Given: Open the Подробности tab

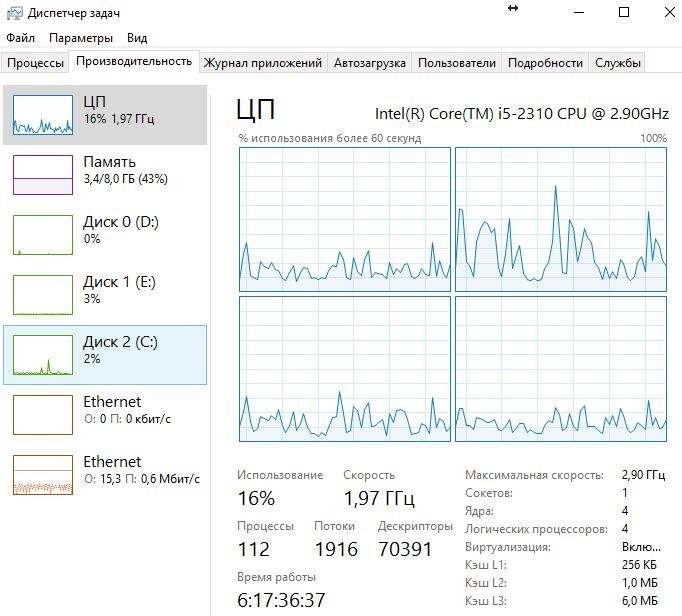Looking at the screenshot, I should pyautogui.click(x=545, y=63).
